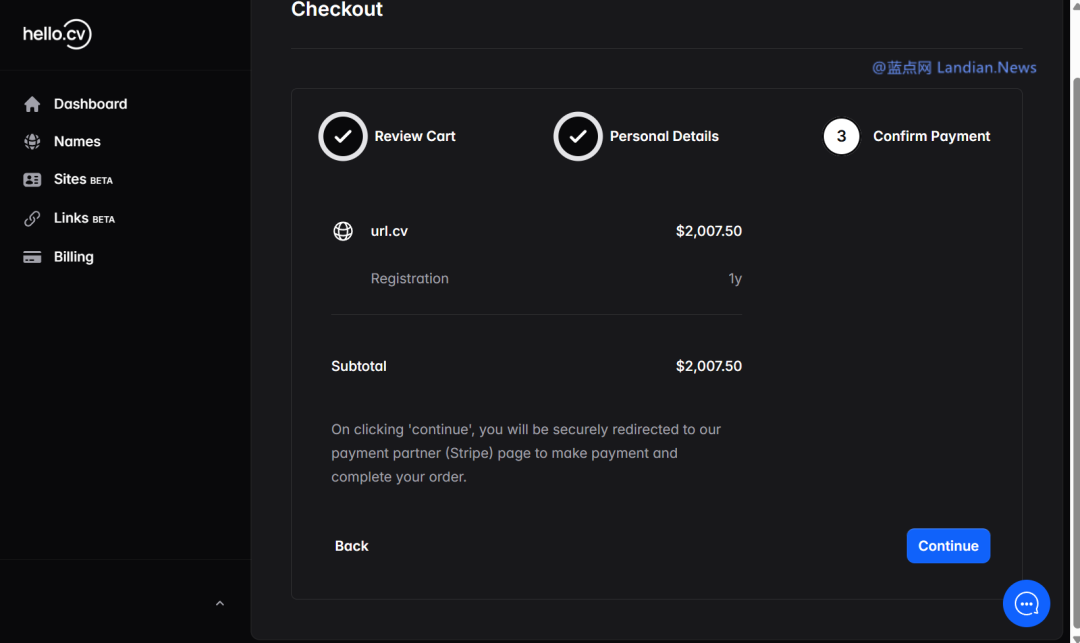Click the Dashboard home icon

point(32,104)
